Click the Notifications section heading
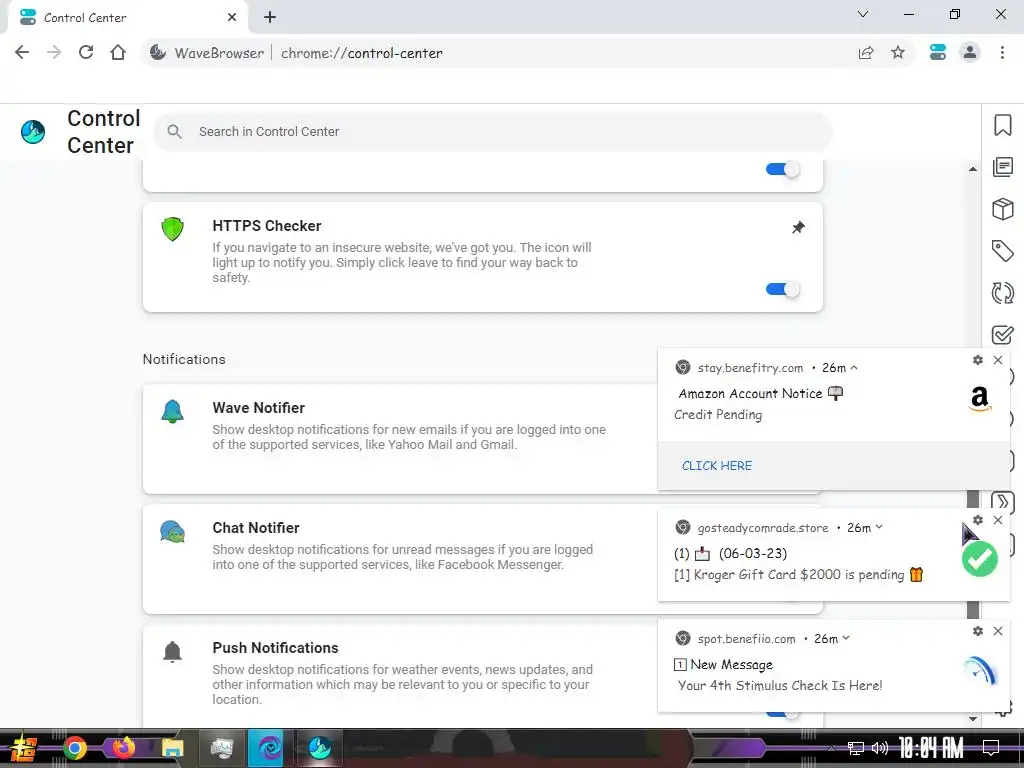This screenshot has width=1024, height=768. [184, 359]
